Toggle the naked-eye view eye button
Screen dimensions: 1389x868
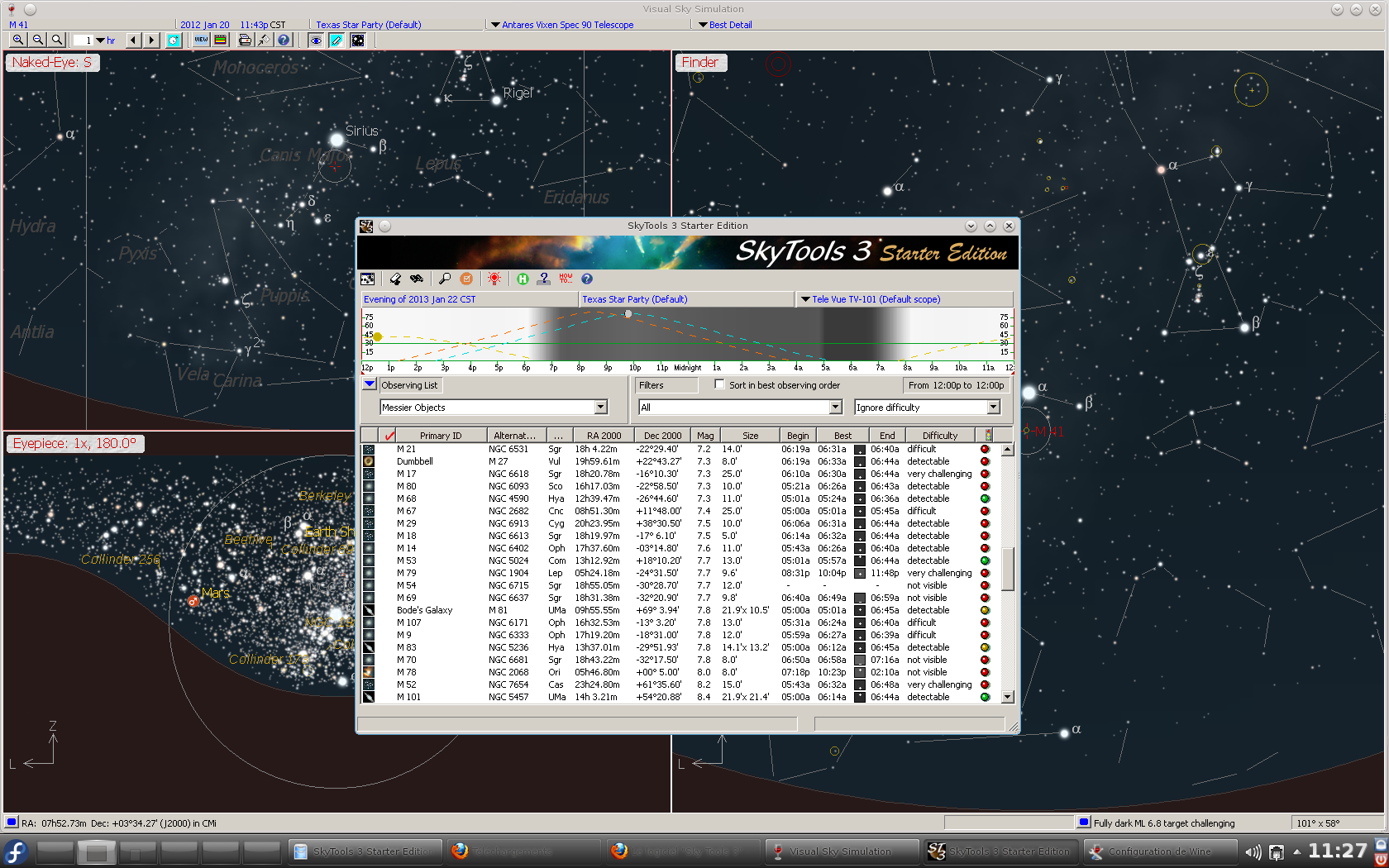[316, 40]
